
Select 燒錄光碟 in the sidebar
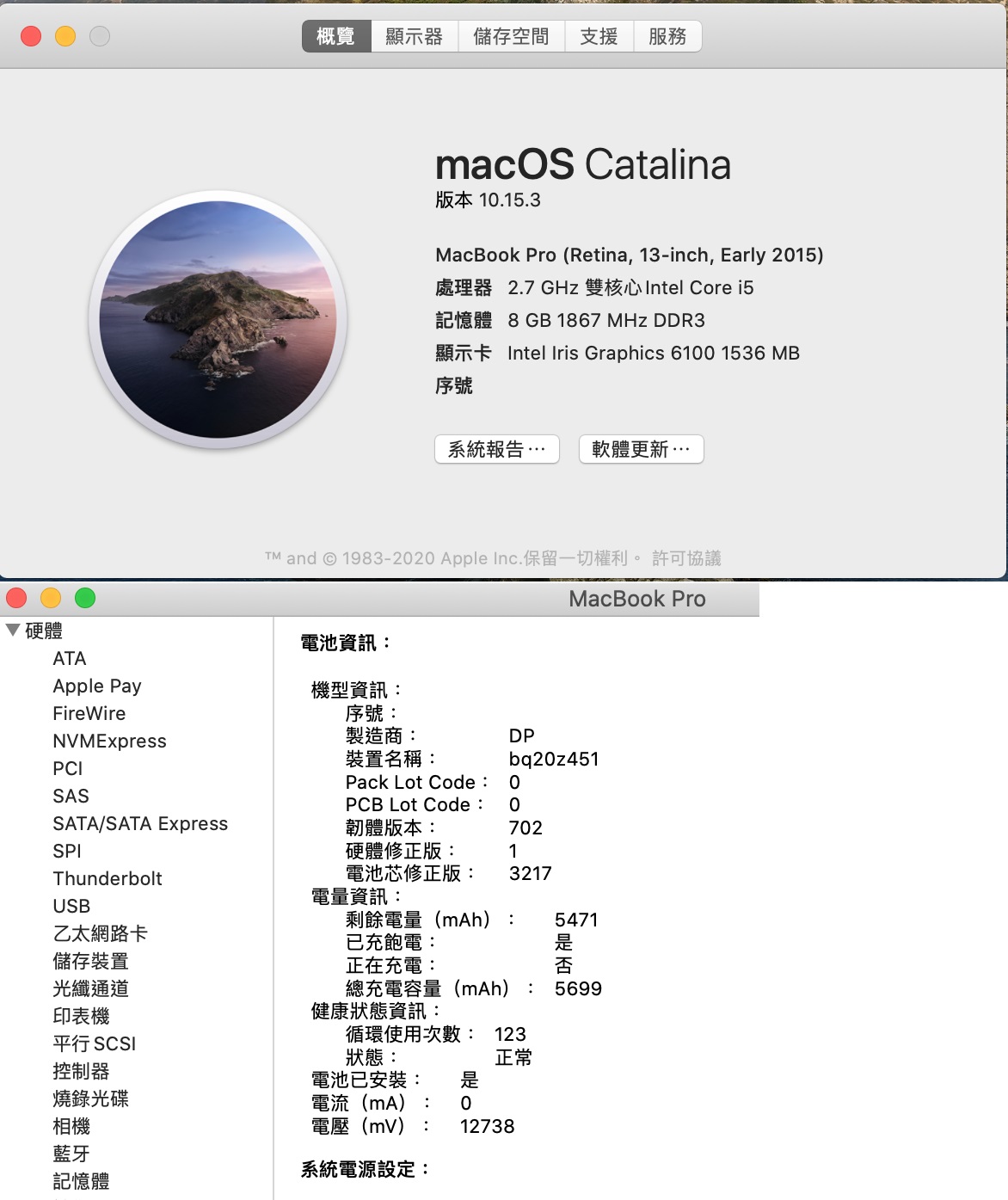pyautogui.click(x=91, y=1099)
